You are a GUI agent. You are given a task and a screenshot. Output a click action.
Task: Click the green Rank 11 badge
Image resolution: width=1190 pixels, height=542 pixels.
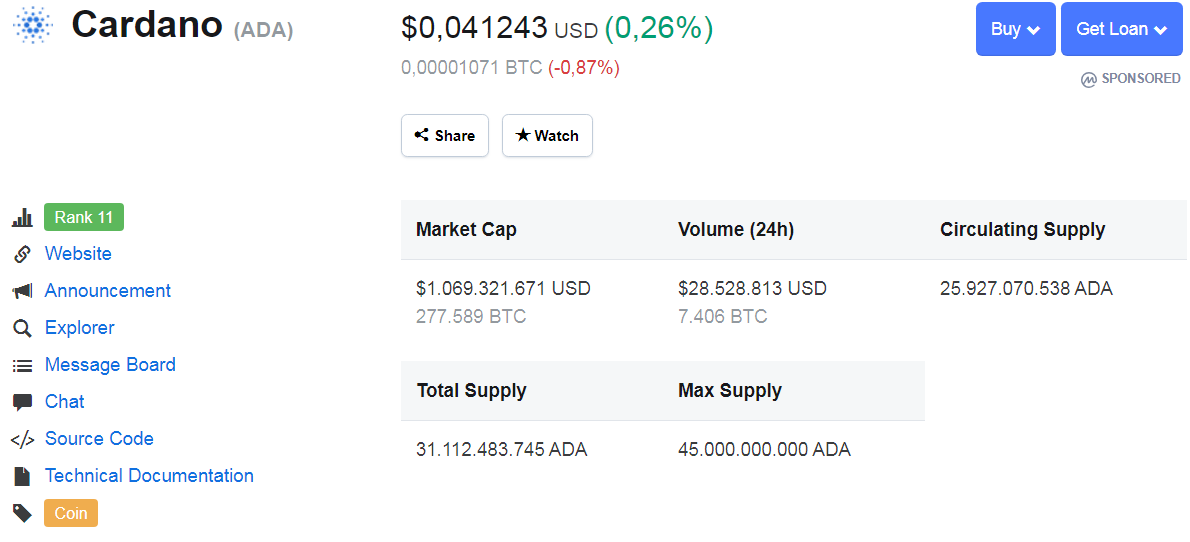point(84,217)
